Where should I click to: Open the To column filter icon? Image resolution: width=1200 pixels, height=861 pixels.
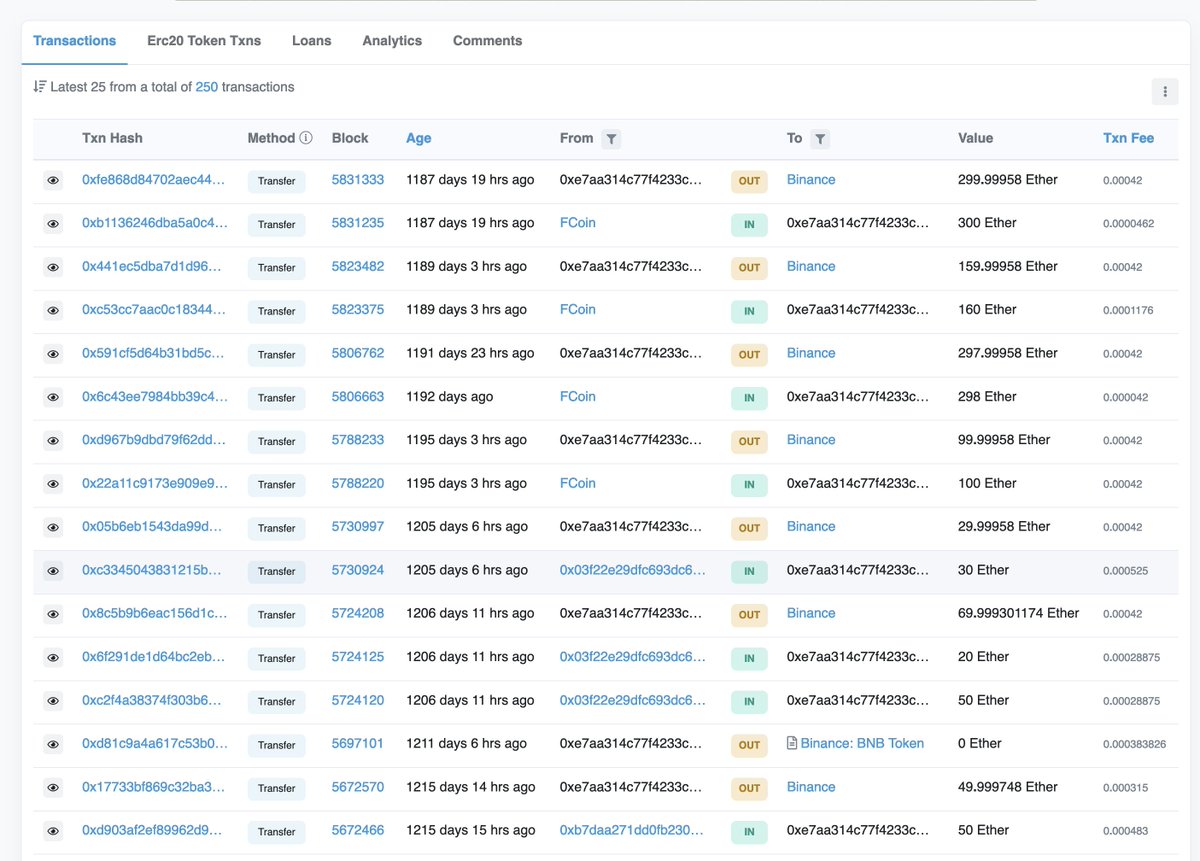(x=820, y=139)
